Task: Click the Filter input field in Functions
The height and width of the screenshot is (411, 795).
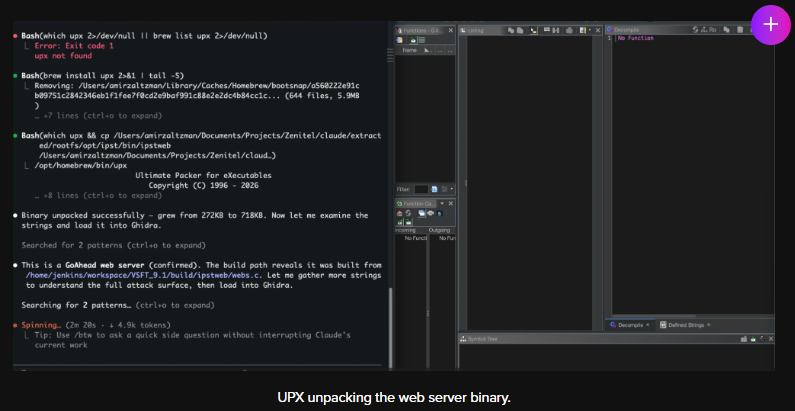Action: tap(421, 189)
